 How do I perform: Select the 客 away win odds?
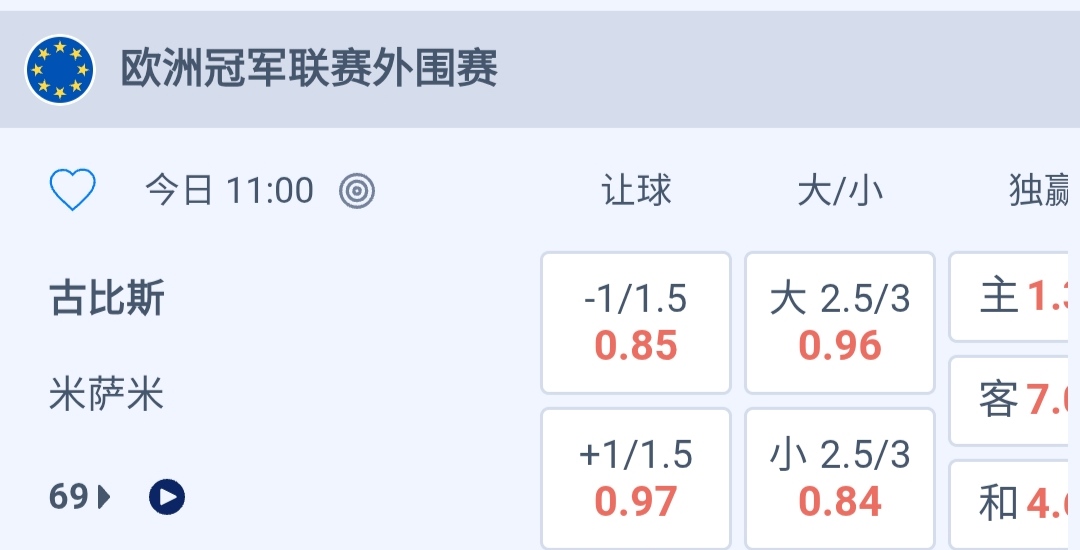point(1012,401)
